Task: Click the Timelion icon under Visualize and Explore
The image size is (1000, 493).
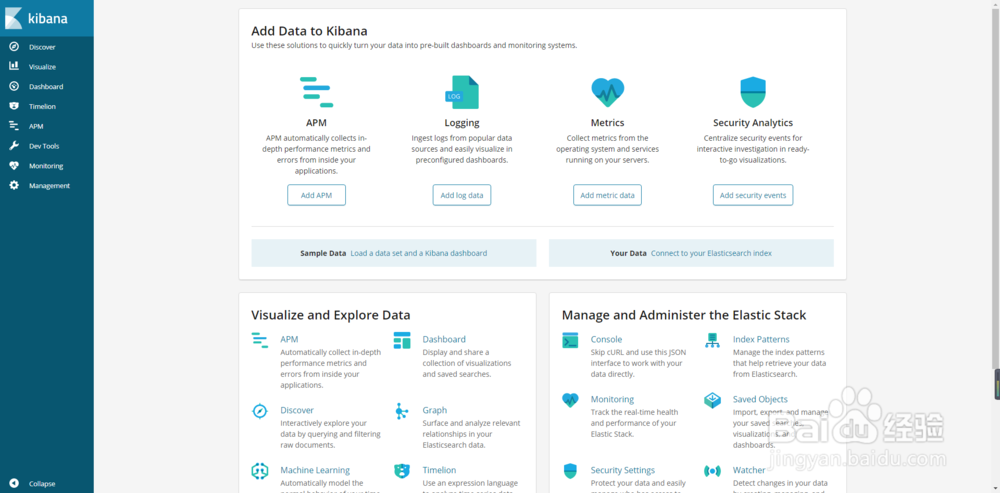Action: coord(402,471)
